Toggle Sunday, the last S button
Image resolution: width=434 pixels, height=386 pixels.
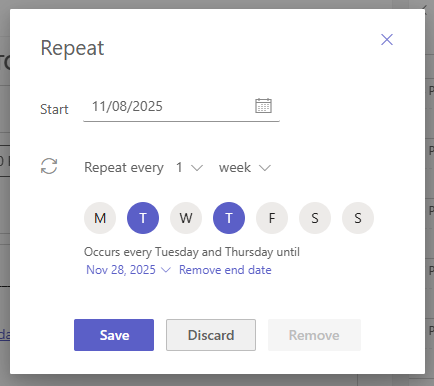tap(358, 218)
